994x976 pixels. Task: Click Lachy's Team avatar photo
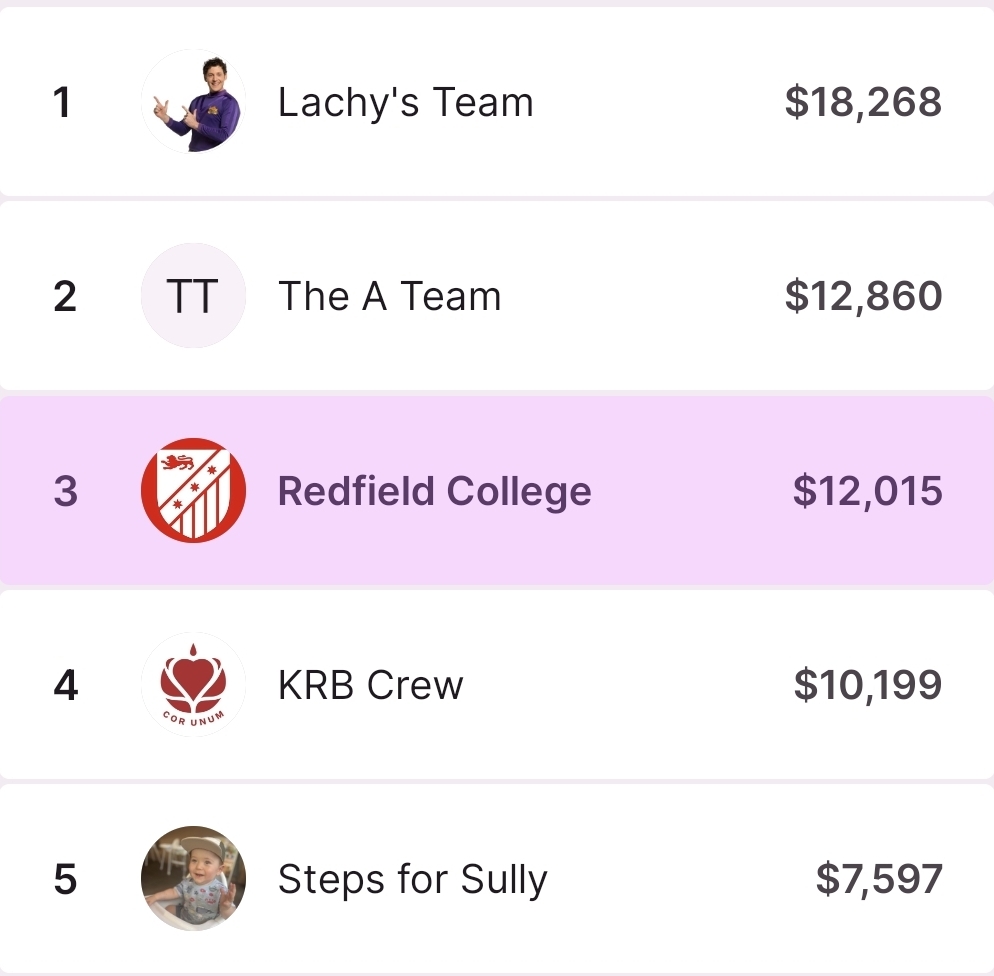(193, 102)
